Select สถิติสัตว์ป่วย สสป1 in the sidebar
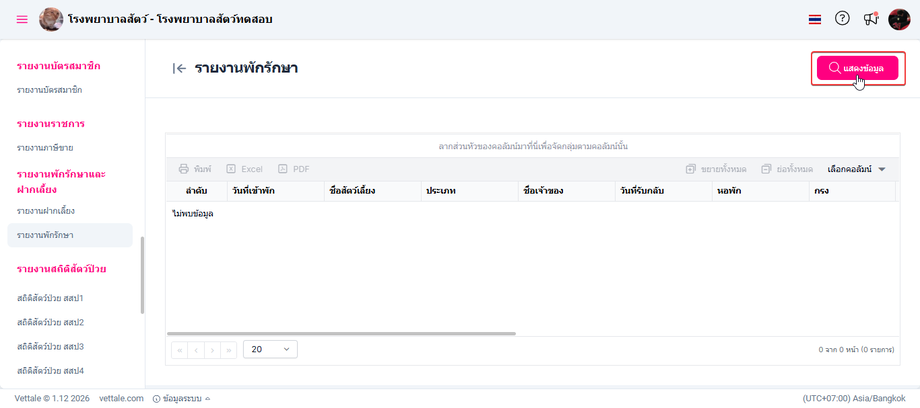 pyautogui.click(x=50, y=298)
